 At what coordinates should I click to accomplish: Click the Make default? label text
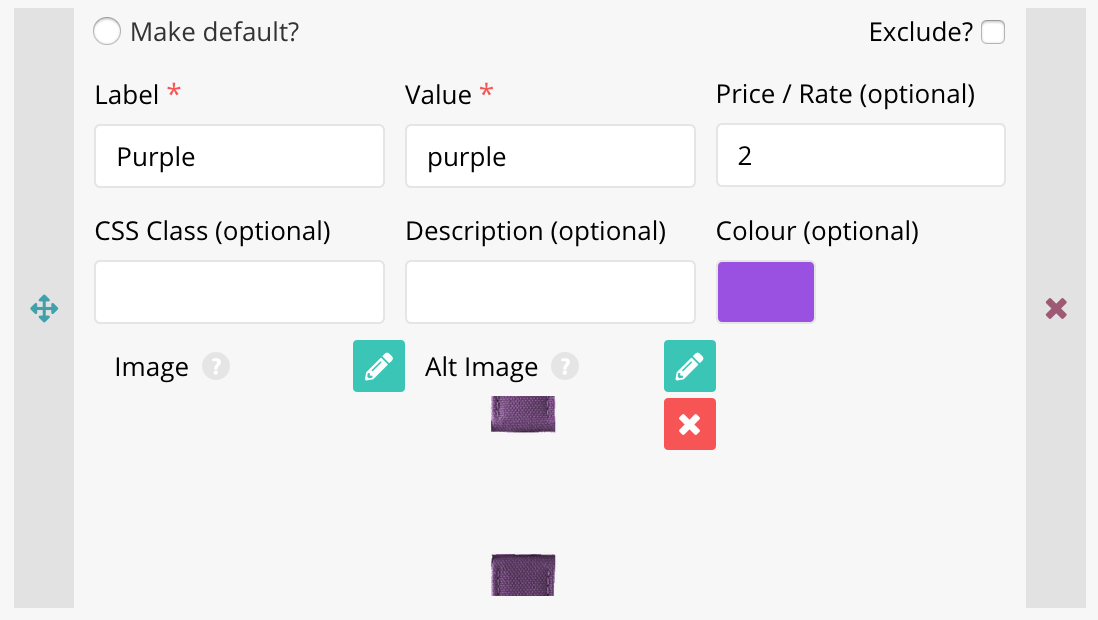pyautogui.click(x=214, y=32)
